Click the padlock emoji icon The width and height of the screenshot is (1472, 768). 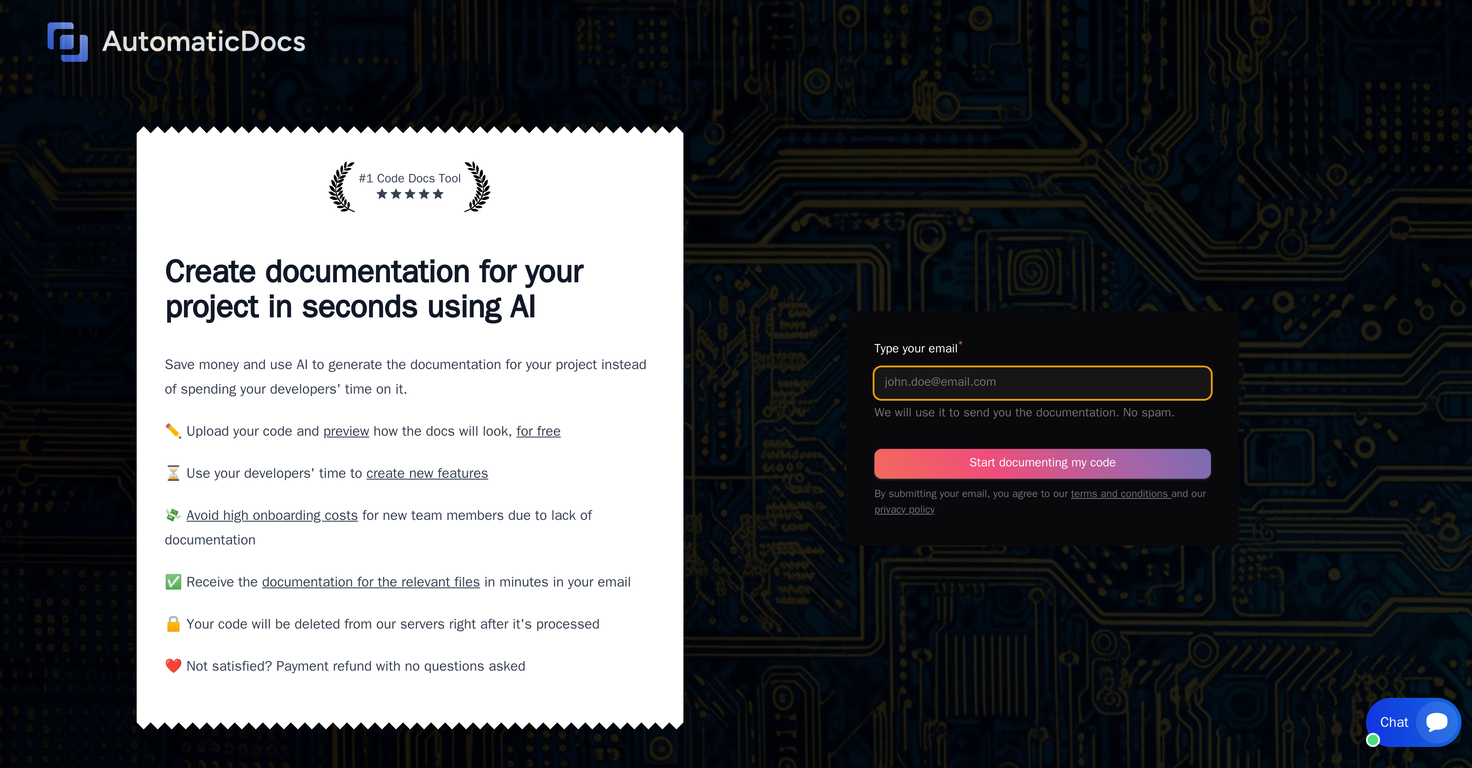(x=172, y=623)
